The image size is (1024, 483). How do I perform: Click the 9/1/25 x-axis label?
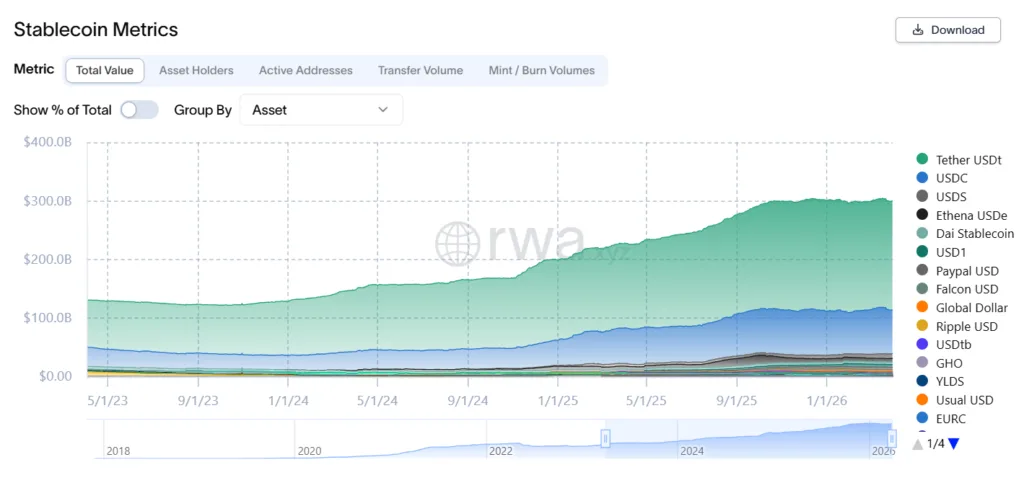click(737, 401)
